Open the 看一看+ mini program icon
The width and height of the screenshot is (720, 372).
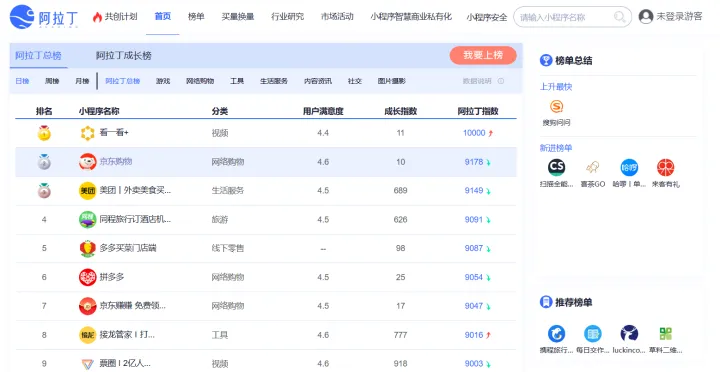click(88, 133)
